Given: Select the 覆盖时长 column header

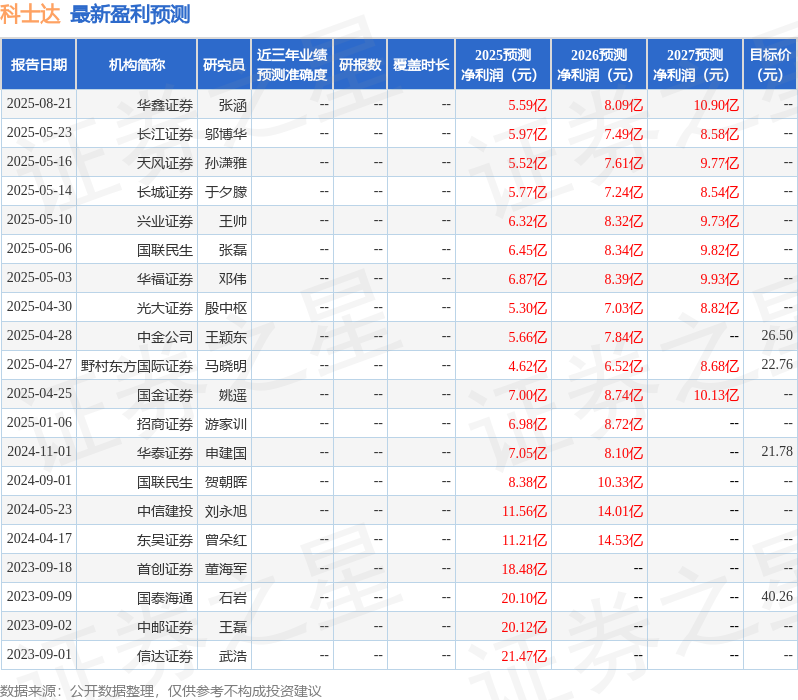Looking at the screenshot, I should (x=421, y=65).
